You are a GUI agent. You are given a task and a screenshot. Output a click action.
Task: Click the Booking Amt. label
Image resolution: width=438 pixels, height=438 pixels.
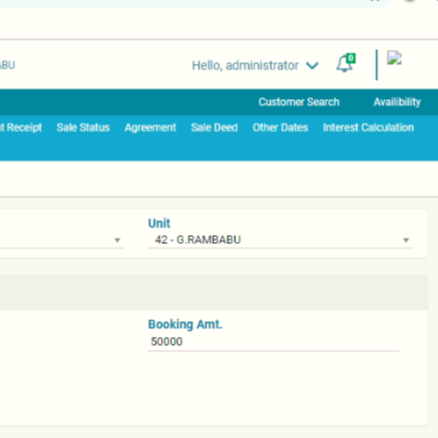coord(185,324)
